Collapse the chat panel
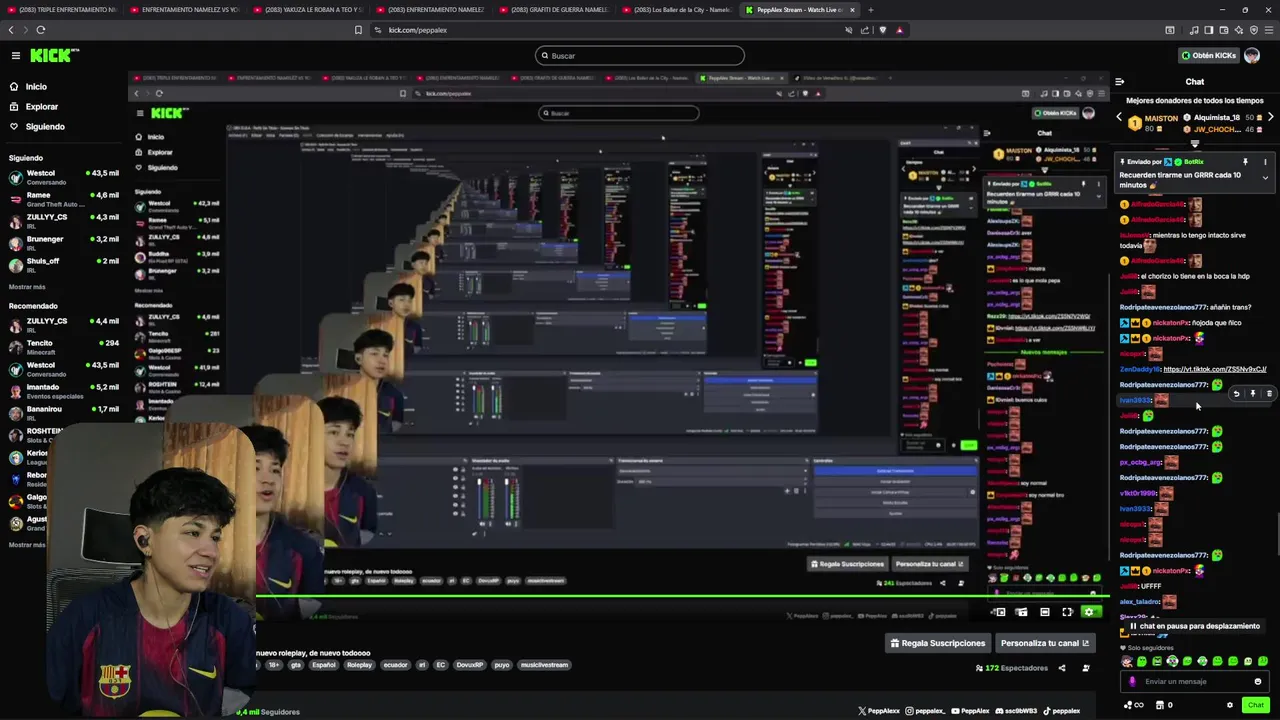 tap(1120, 82)
